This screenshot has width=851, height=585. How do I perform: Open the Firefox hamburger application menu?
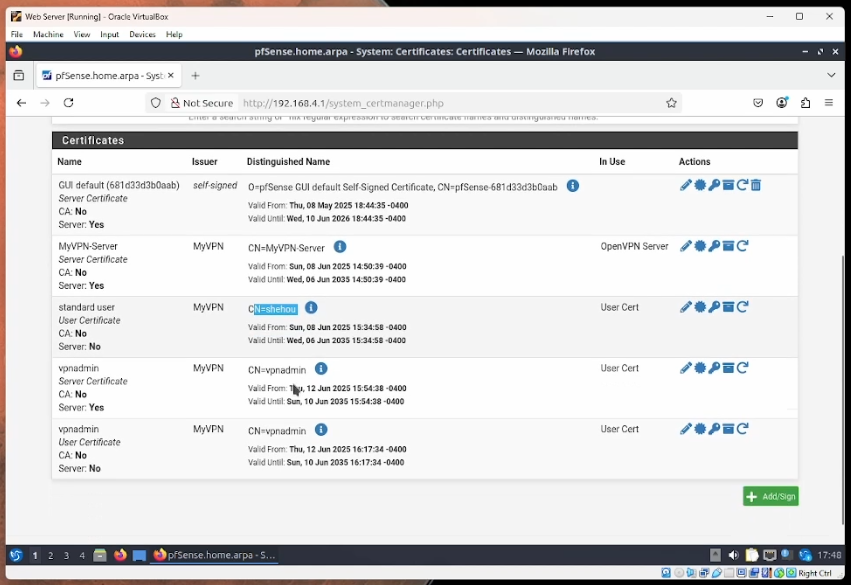[829, 103]
